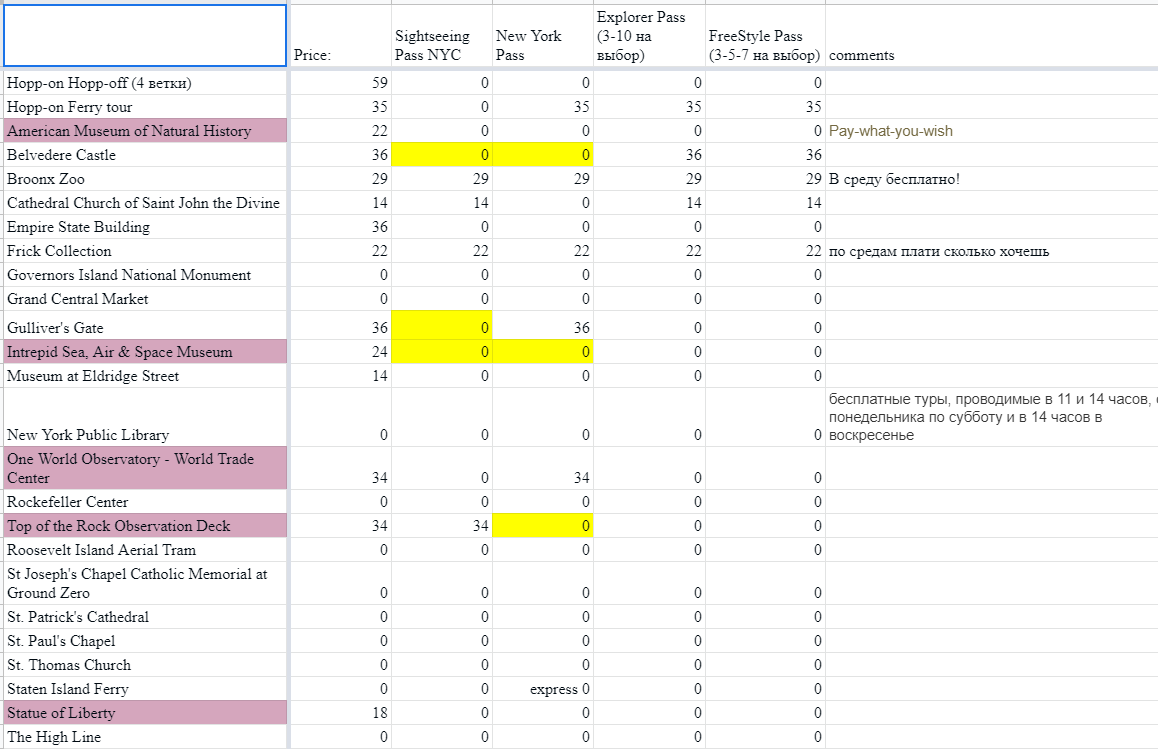Screen dimensions: 1158x749
Task: Click Cathedral Church Explorer Pass value 14
Action: pyautogui.click(x=649, y=203)
